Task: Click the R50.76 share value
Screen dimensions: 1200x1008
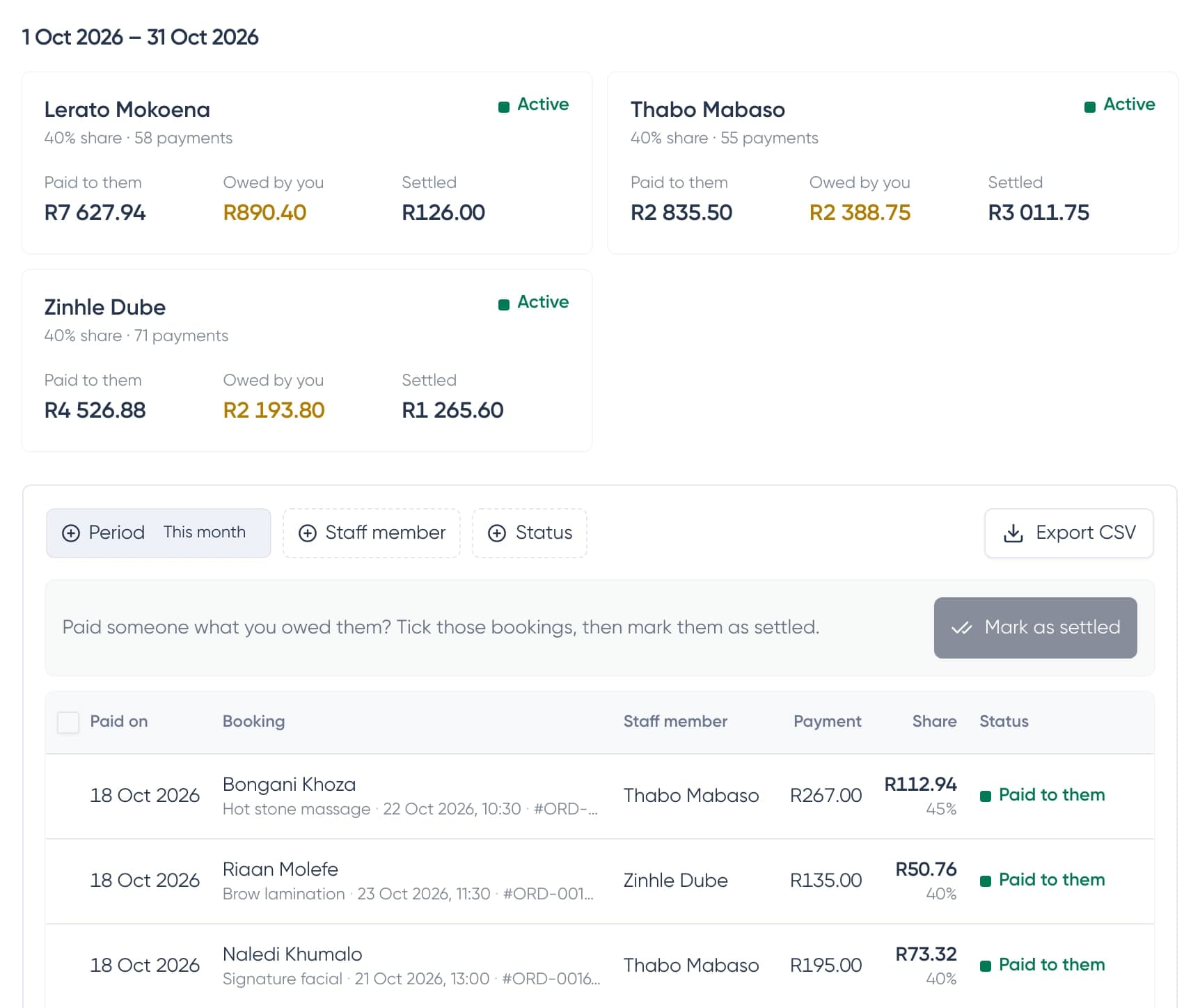Action: click(926, 869)
